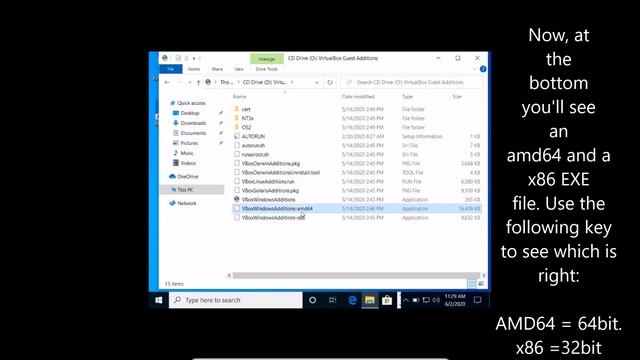Select the 'AUTORUN' setup information file

click(253, 136)
